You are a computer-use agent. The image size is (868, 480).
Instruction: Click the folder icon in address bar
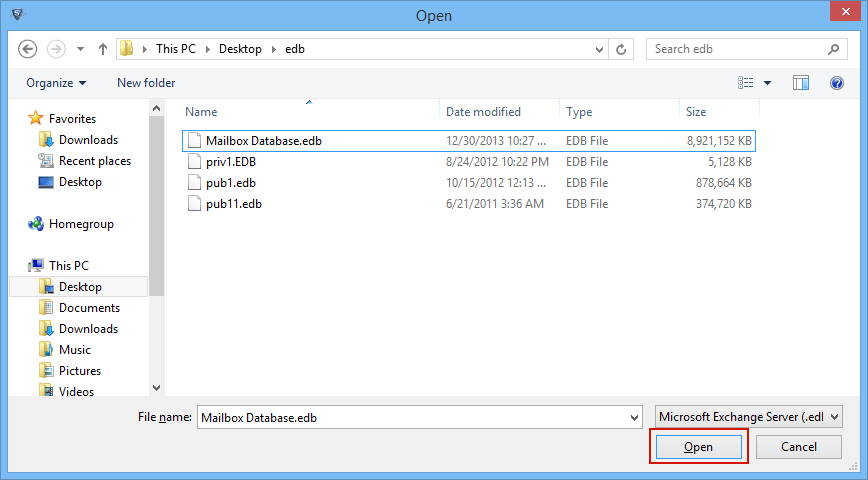pyautogui.click(x=127, y=49)
